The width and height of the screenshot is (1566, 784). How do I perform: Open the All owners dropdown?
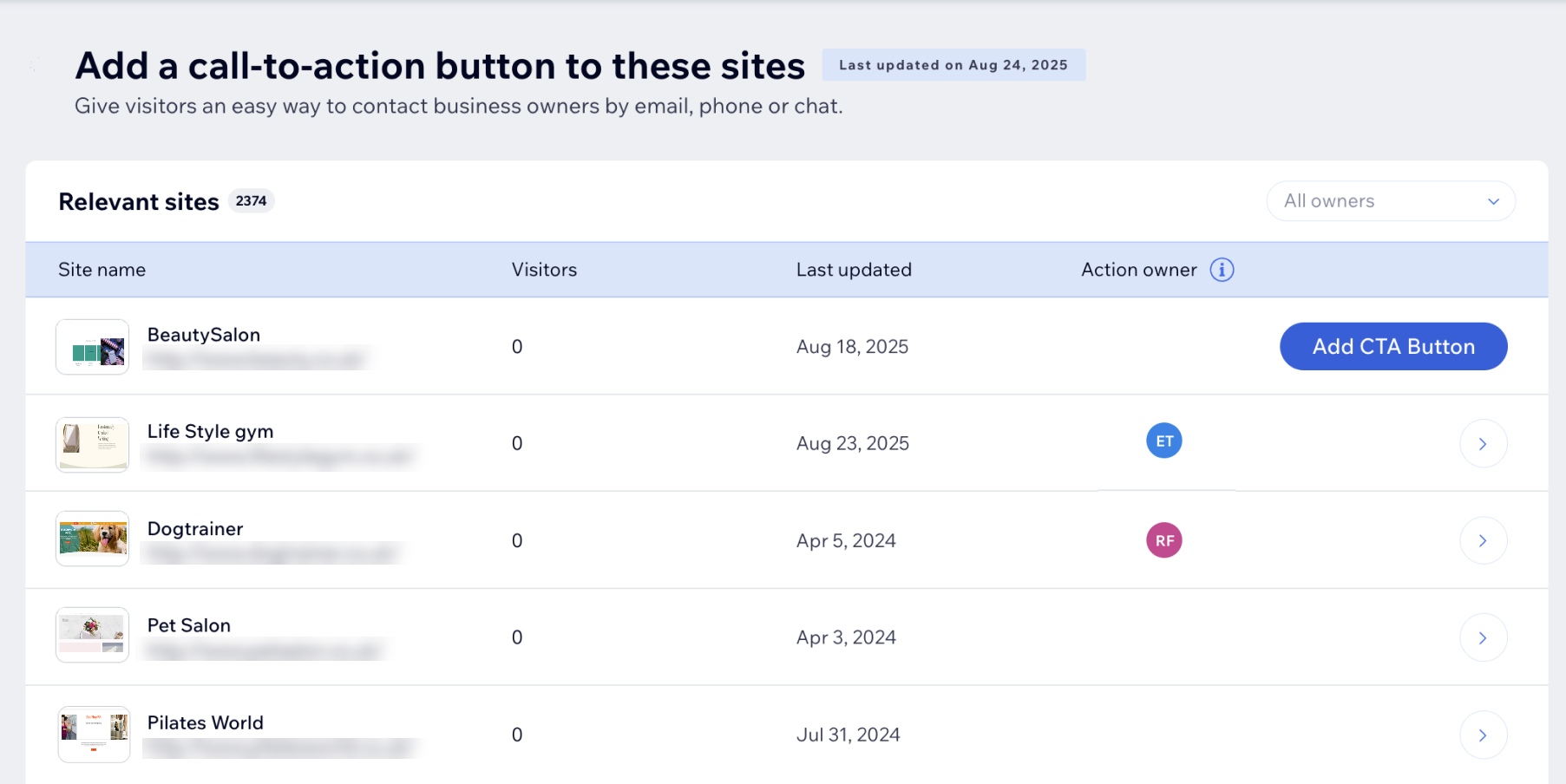tap(1390, 201)
